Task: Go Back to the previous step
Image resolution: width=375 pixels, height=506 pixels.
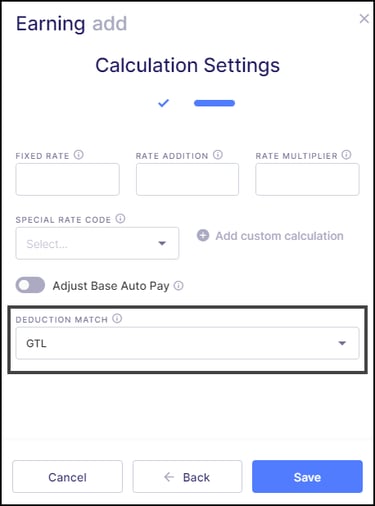Action: click(x=187, y=477)
